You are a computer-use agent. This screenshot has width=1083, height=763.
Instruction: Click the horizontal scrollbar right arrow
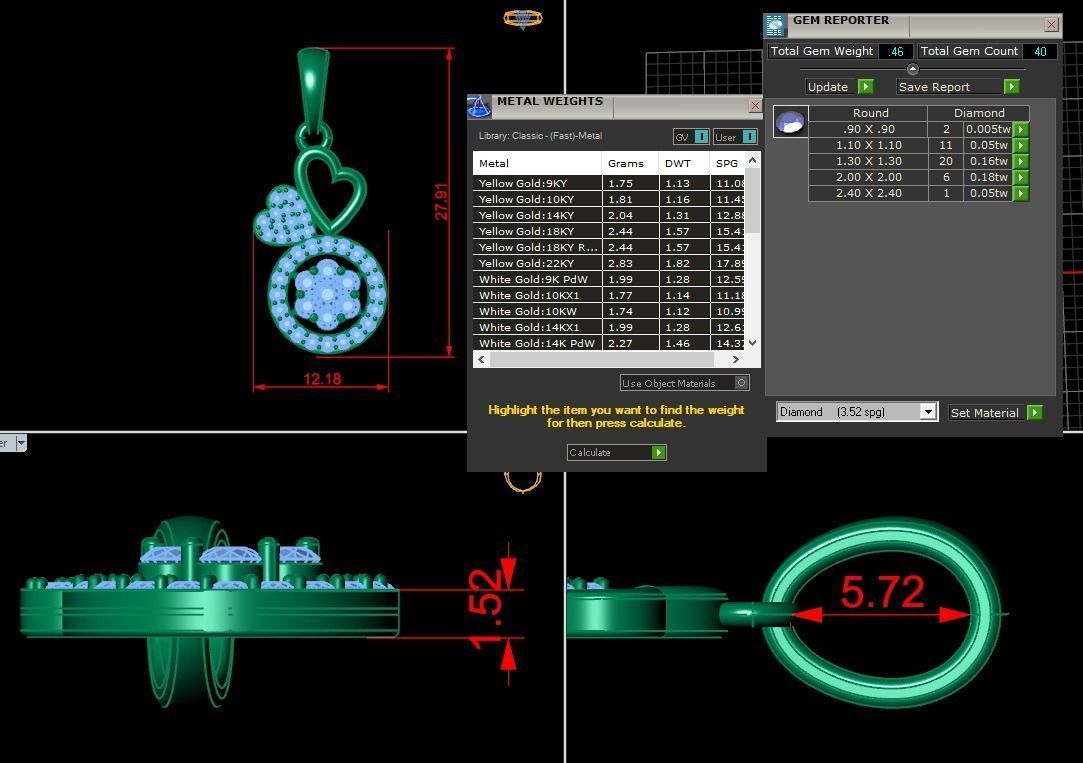736,360
